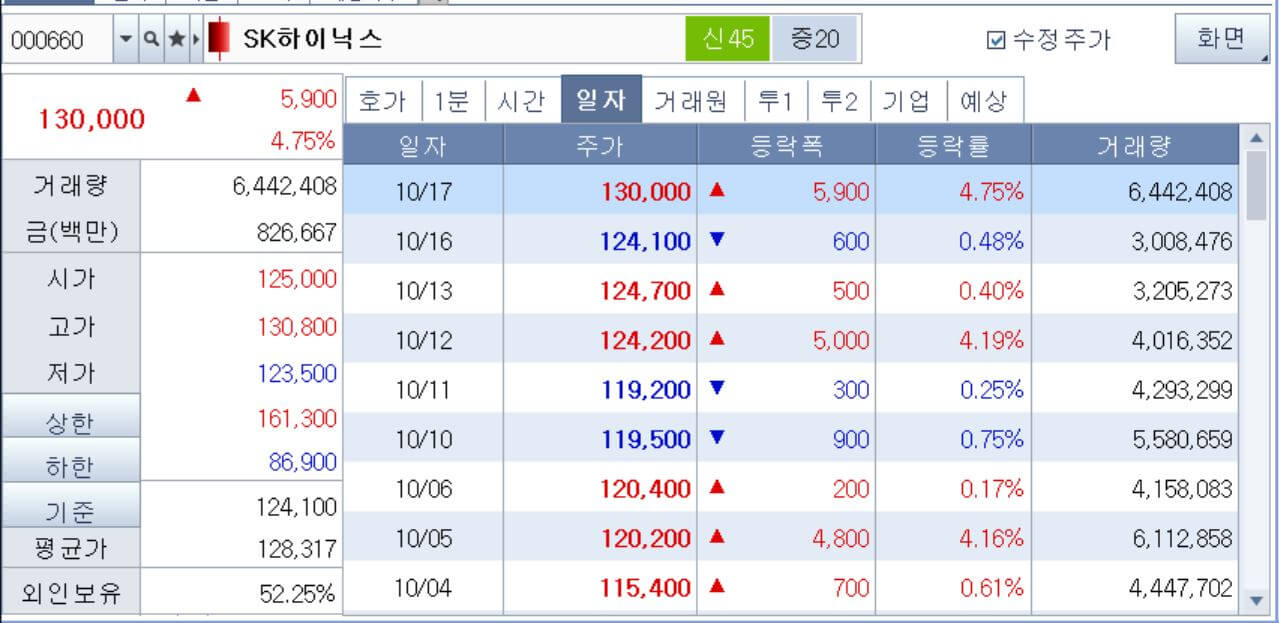Click the small right-arrow icon after the star
The image size is (1279, 623).
pyautogui.click(x=196, y=40)
